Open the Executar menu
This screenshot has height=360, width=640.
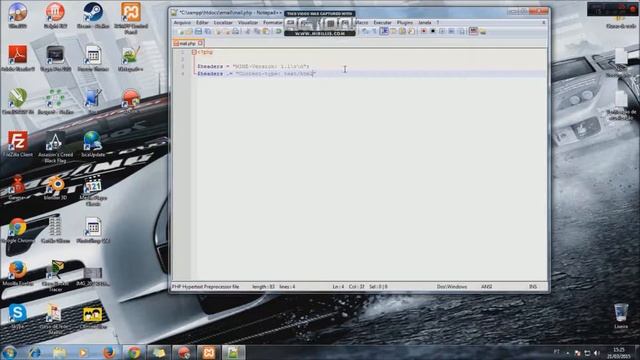pos(382,23)
